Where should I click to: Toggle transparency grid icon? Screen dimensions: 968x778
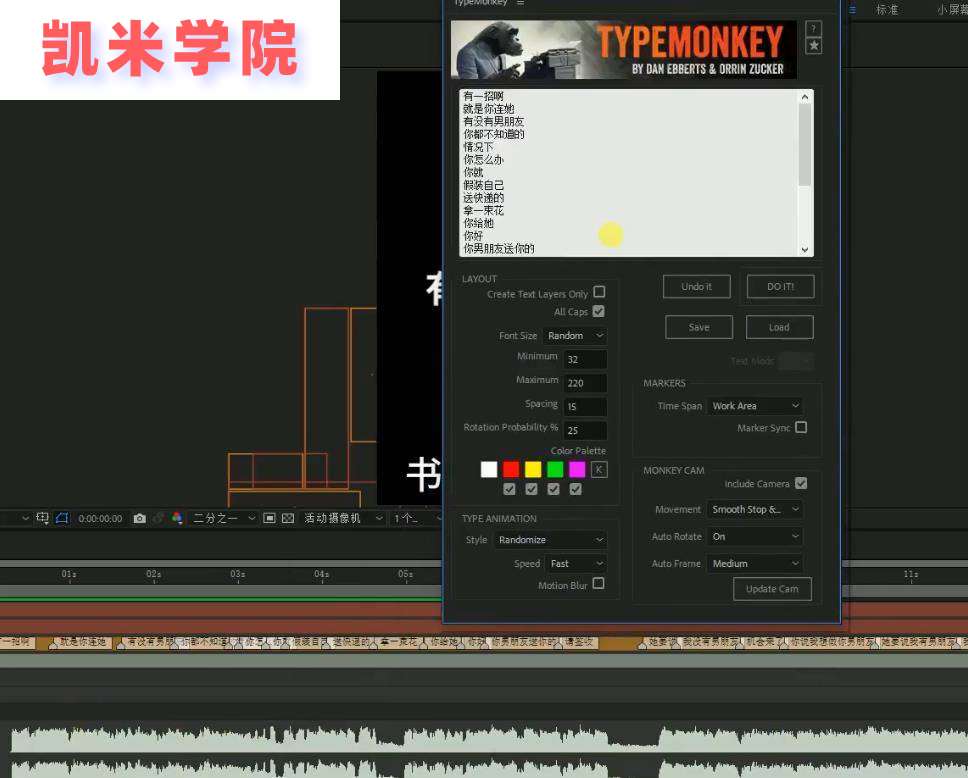(288, 518)
